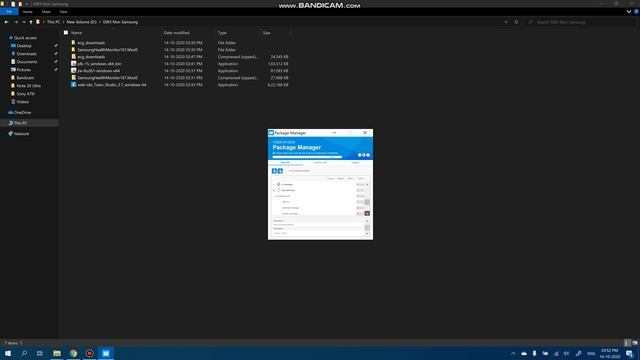The image size is (640, 360).
Task: Open Bandicam recorder from taskbar
Action: tap(90, 353)
